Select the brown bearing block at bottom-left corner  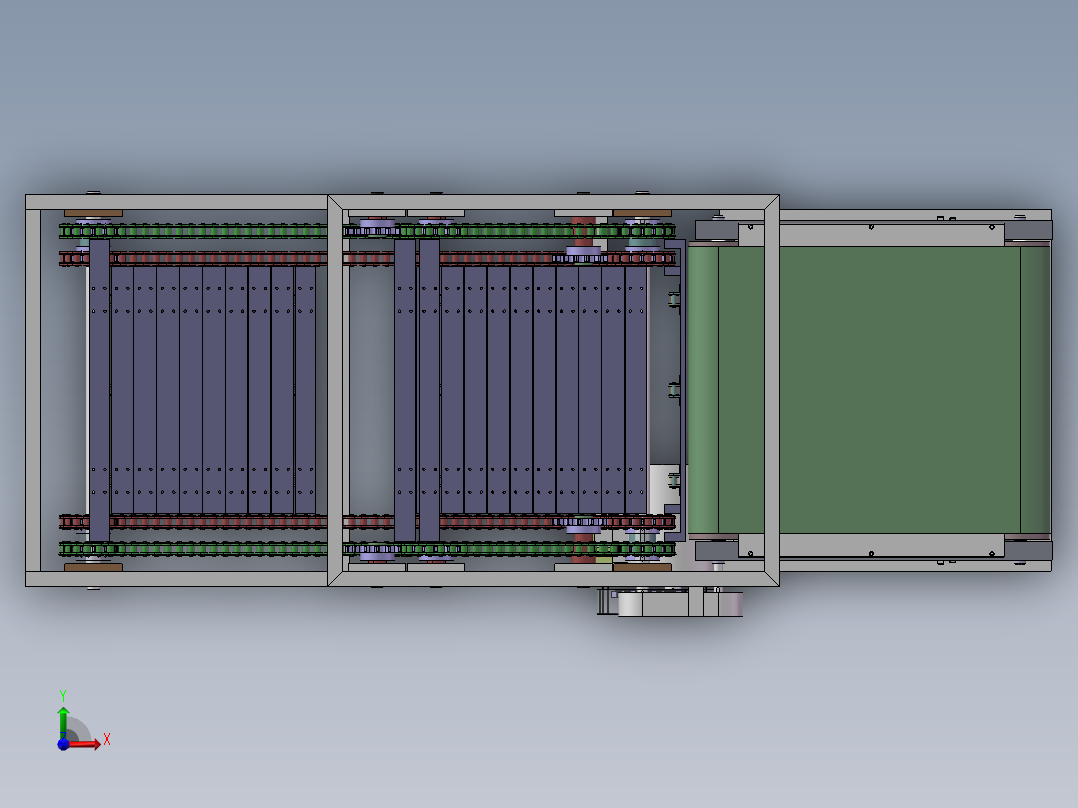click(x=93, y=567)
